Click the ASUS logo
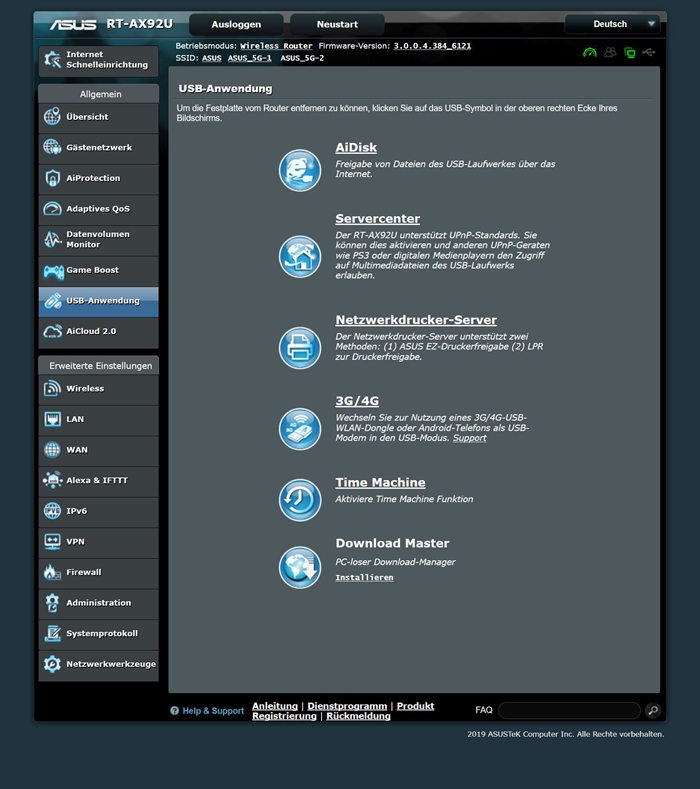The width and height of the screenshot is (700, 789). pyautogui.click(x=73, y=24)
